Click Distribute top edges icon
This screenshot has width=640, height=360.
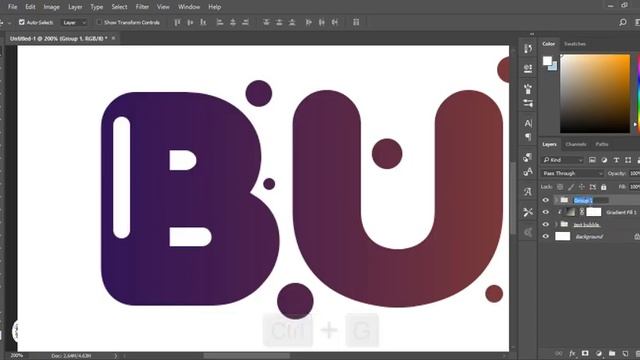(266, 22)
